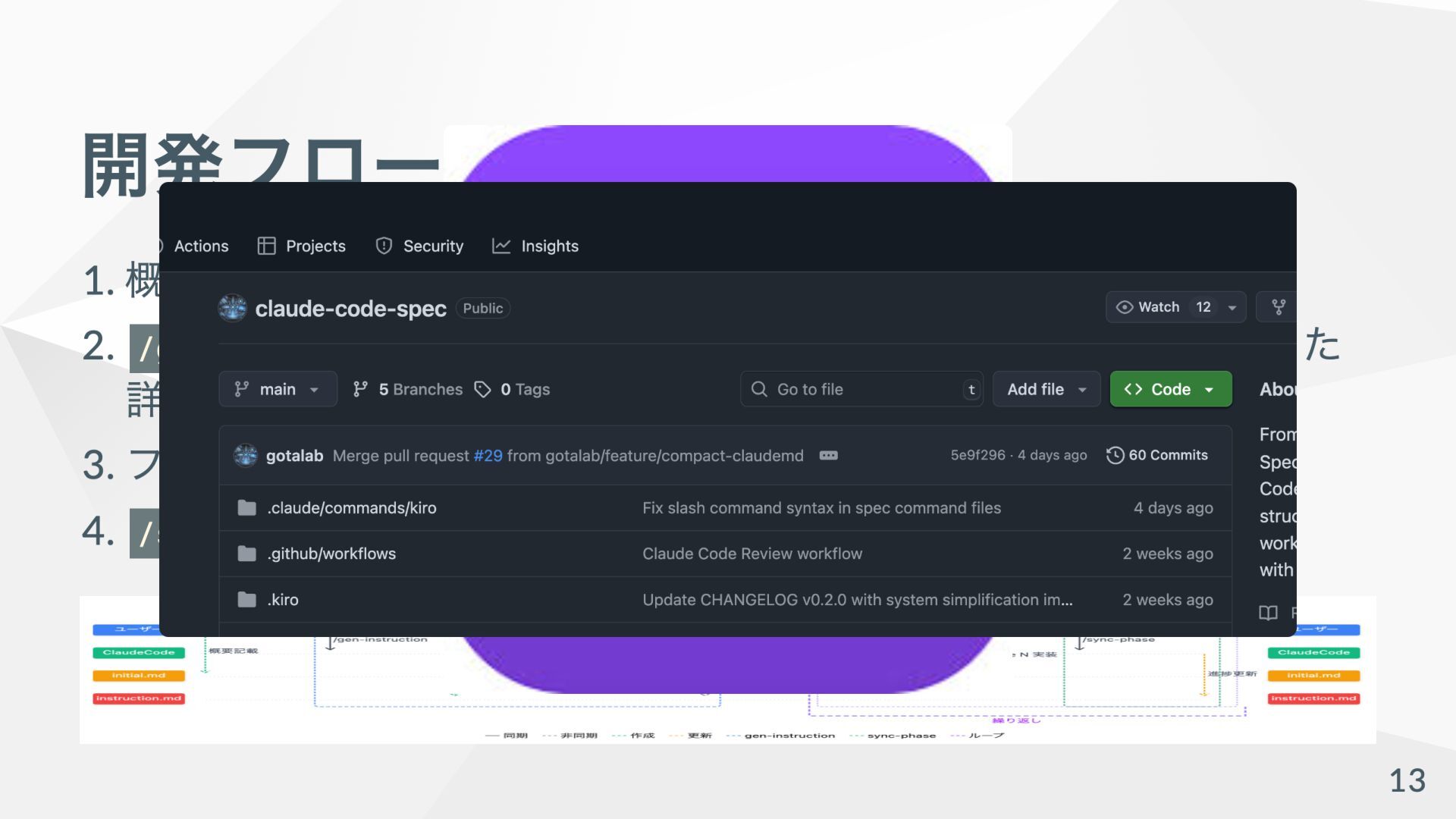The width and height of the screenshot is (1456, 819).
Task: Open the .kiro folder
Action: [283, 600]
